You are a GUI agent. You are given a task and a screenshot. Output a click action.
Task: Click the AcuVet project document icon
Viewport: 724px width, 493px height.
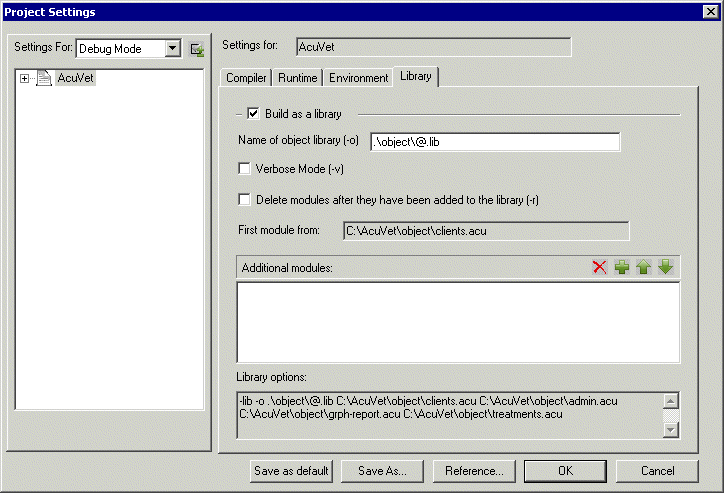(44, 78)
